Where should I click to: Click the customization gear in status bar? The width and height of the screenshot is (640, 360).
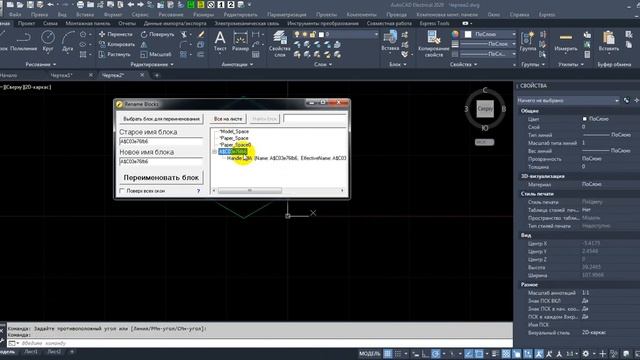coord(586,354)
